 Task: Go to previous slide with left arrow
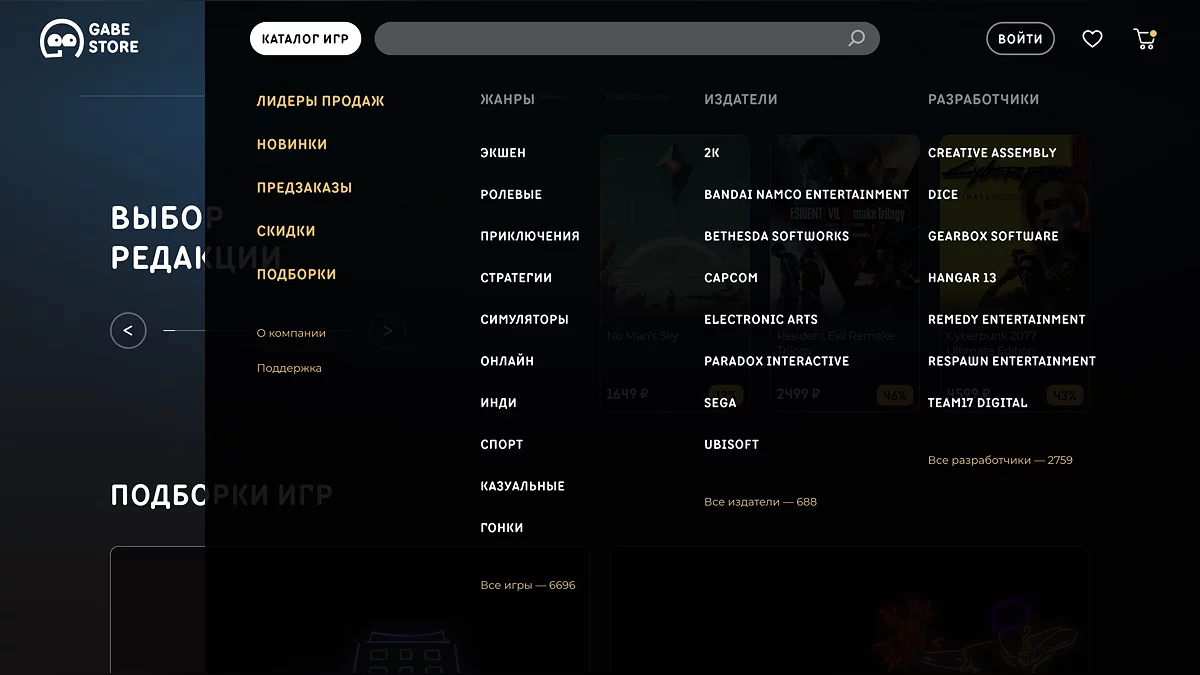(x=128, y=330)
